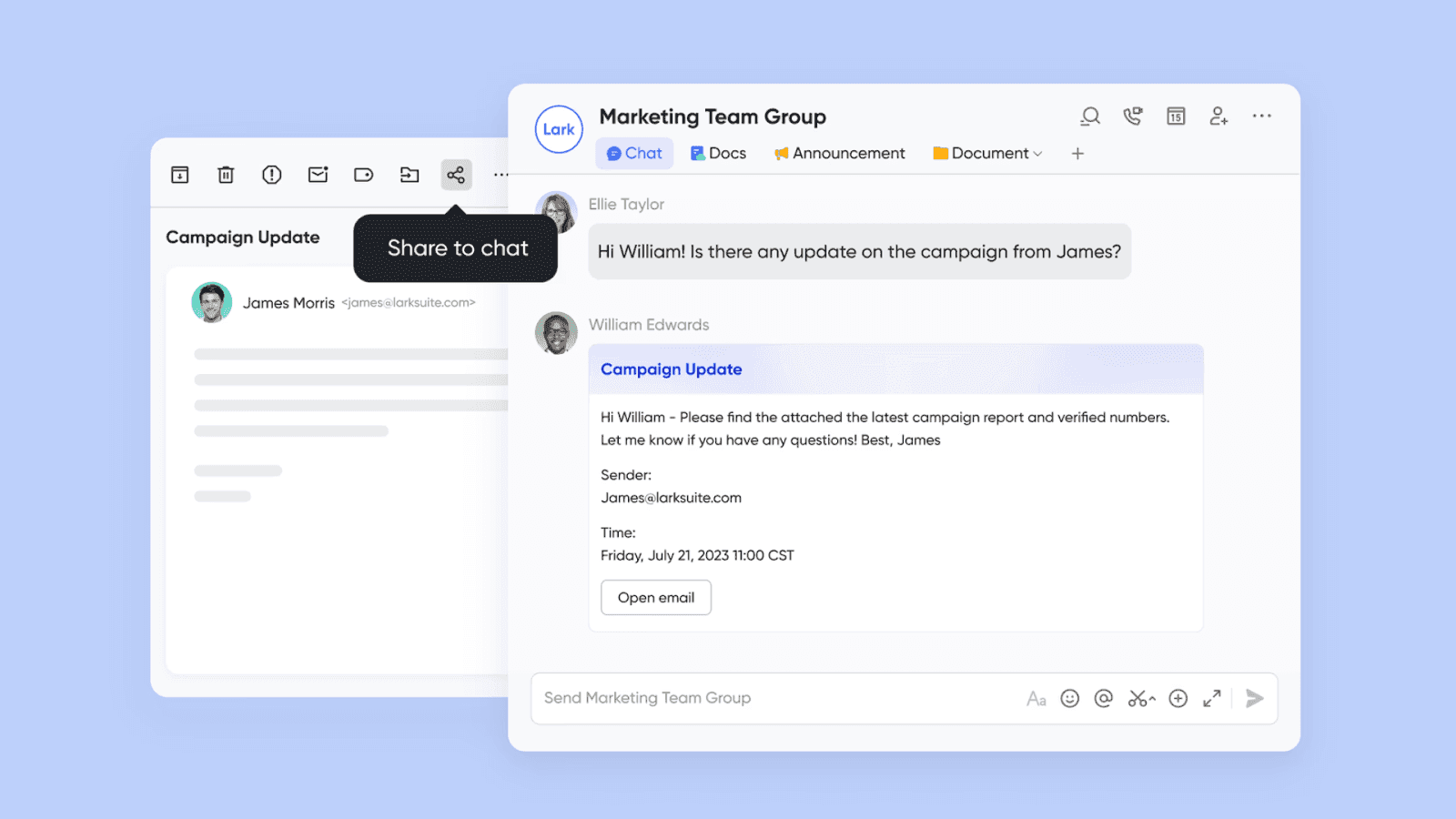Mark the email as unread
This screenshot has width=1456, height=819.
click(317, 175)
